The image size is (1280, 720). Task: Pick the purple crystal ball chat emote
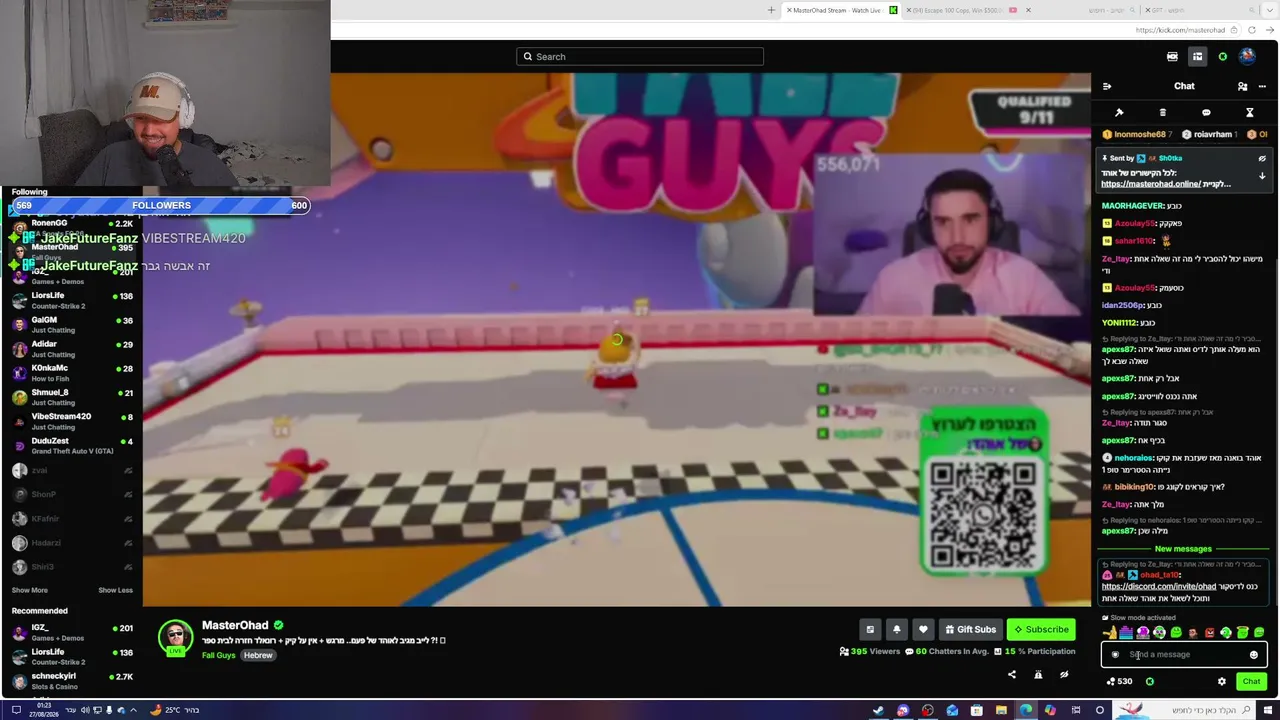[1143, 633]
